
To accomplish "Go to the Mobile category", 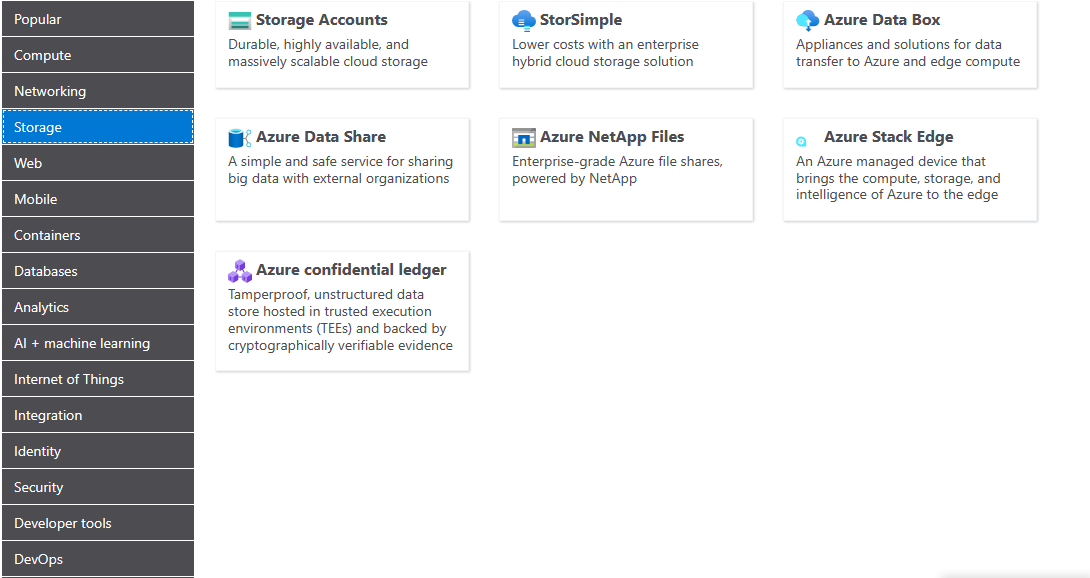I will tap(98, 199).
